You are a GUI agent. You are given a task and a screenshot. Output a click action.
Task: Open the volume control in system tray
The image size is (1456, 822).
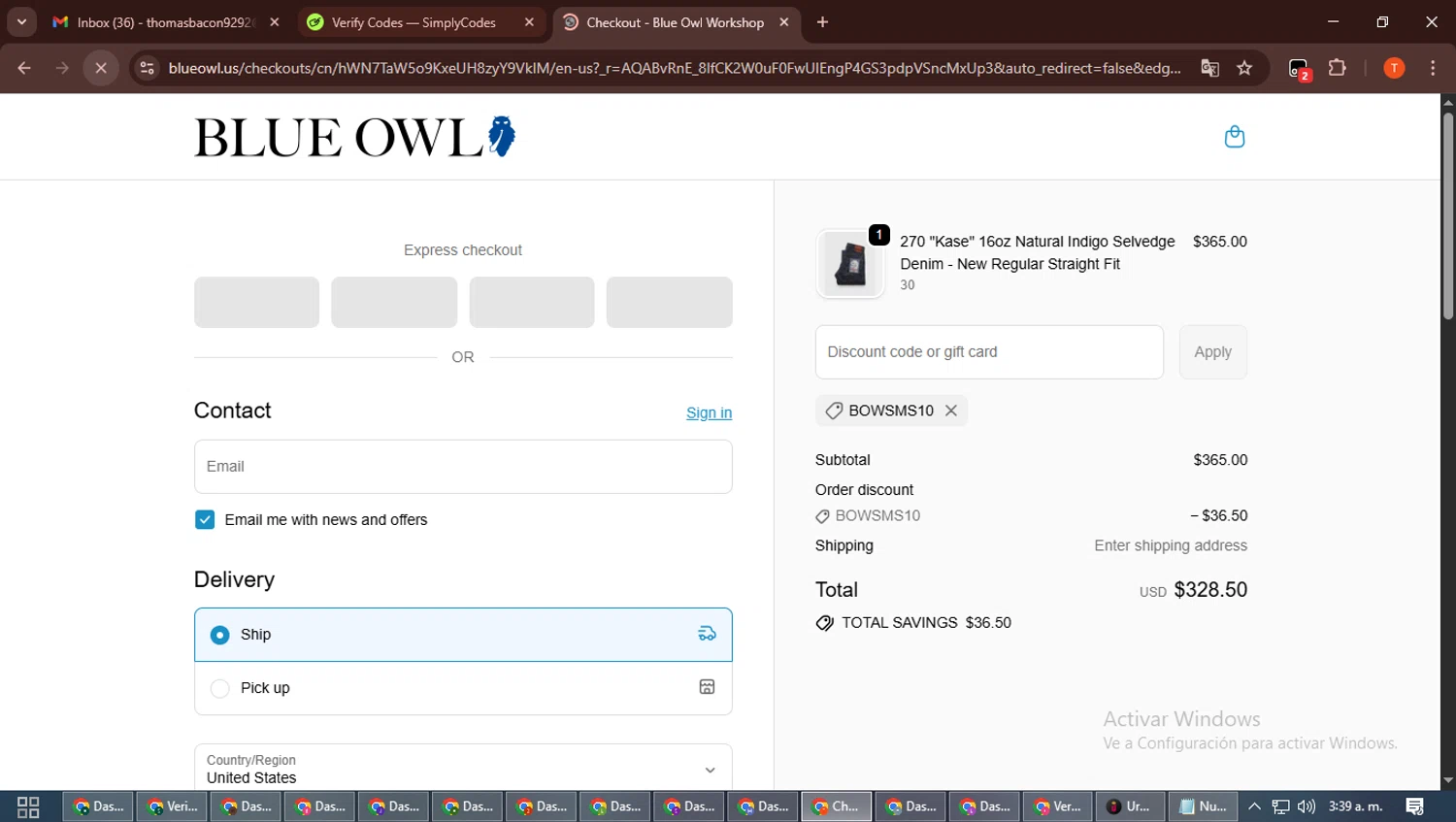click(1307, 806)
